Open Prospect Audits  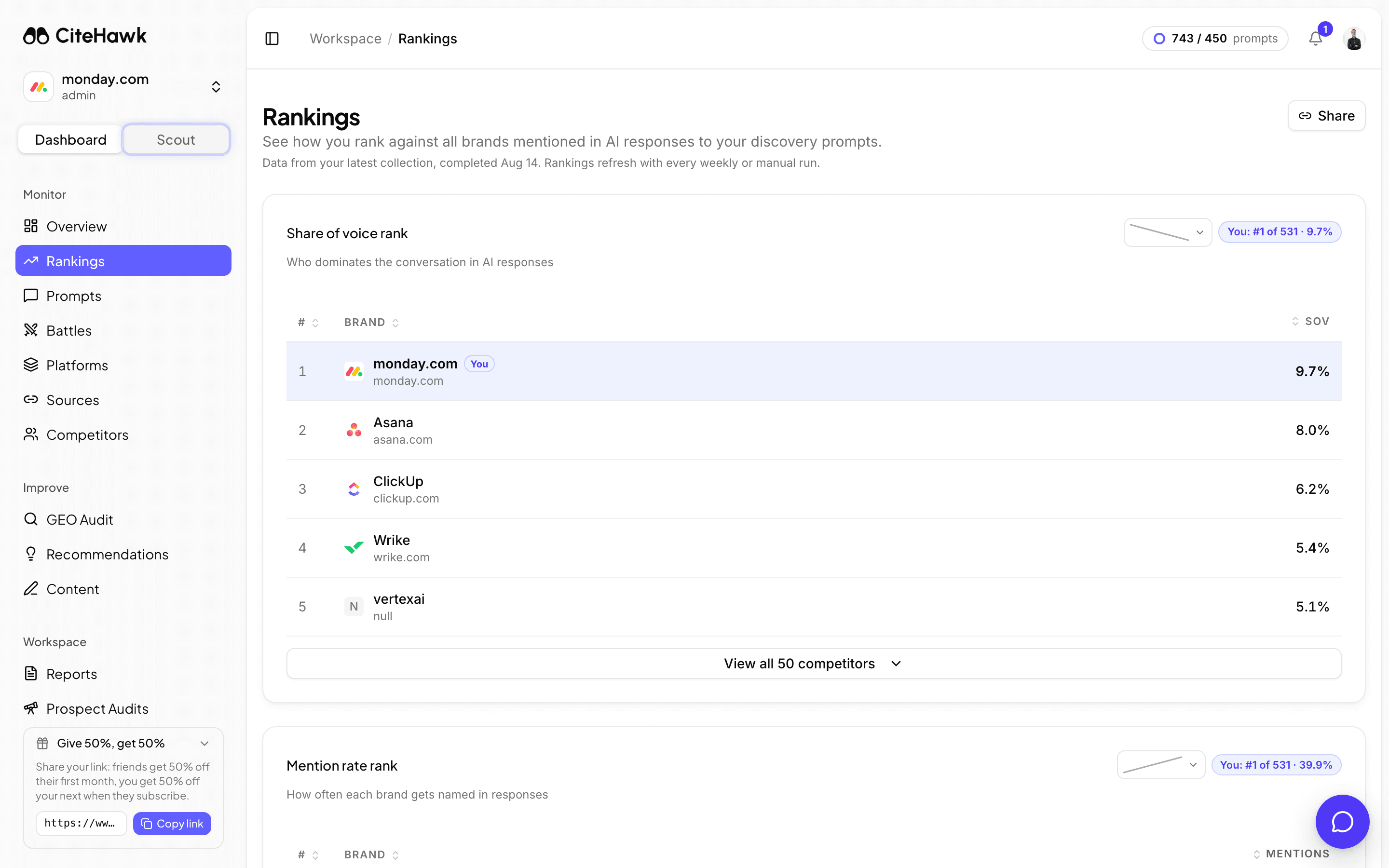coord(123,708)
